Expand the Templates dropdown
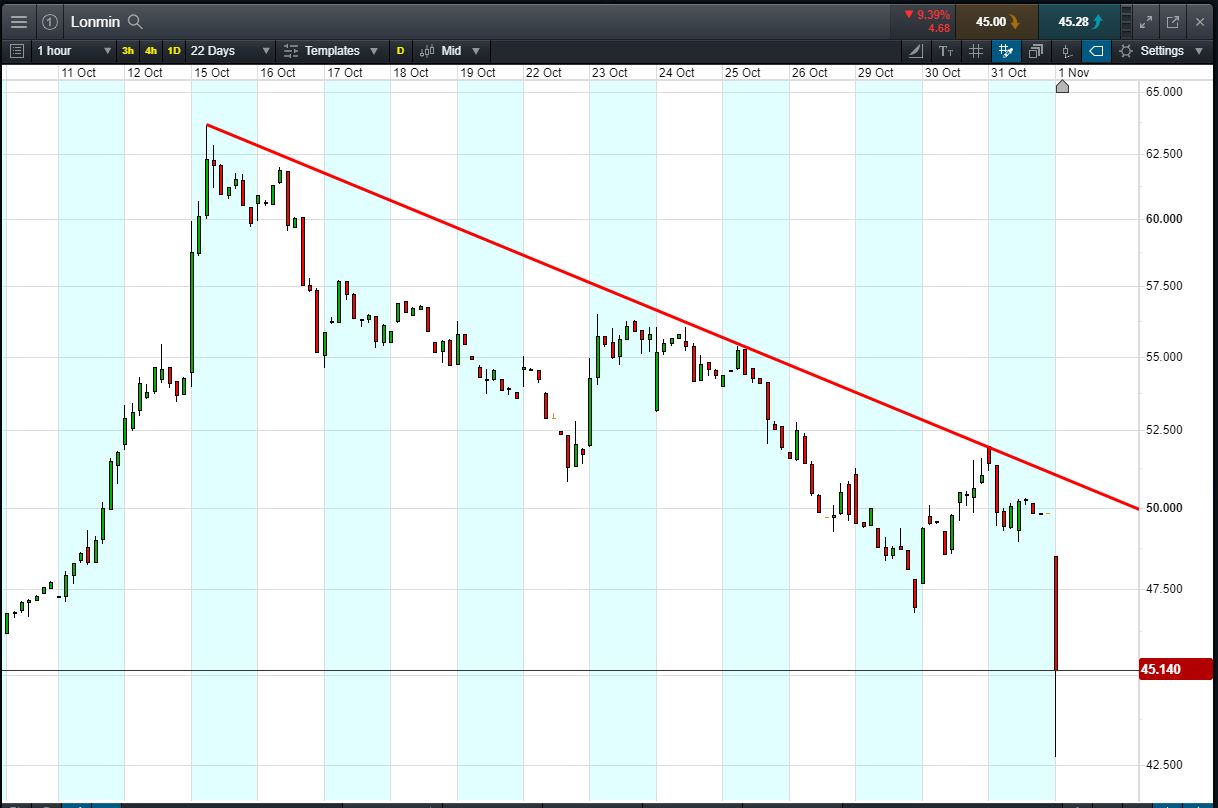The width and height of the screenshot is (1218, 808). coord(330,51)
